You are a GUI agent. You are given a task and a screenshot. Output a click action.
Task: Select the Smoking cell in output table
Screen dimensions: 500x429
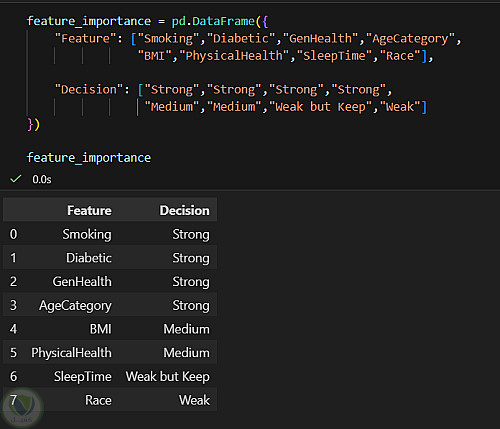(87, 234)
